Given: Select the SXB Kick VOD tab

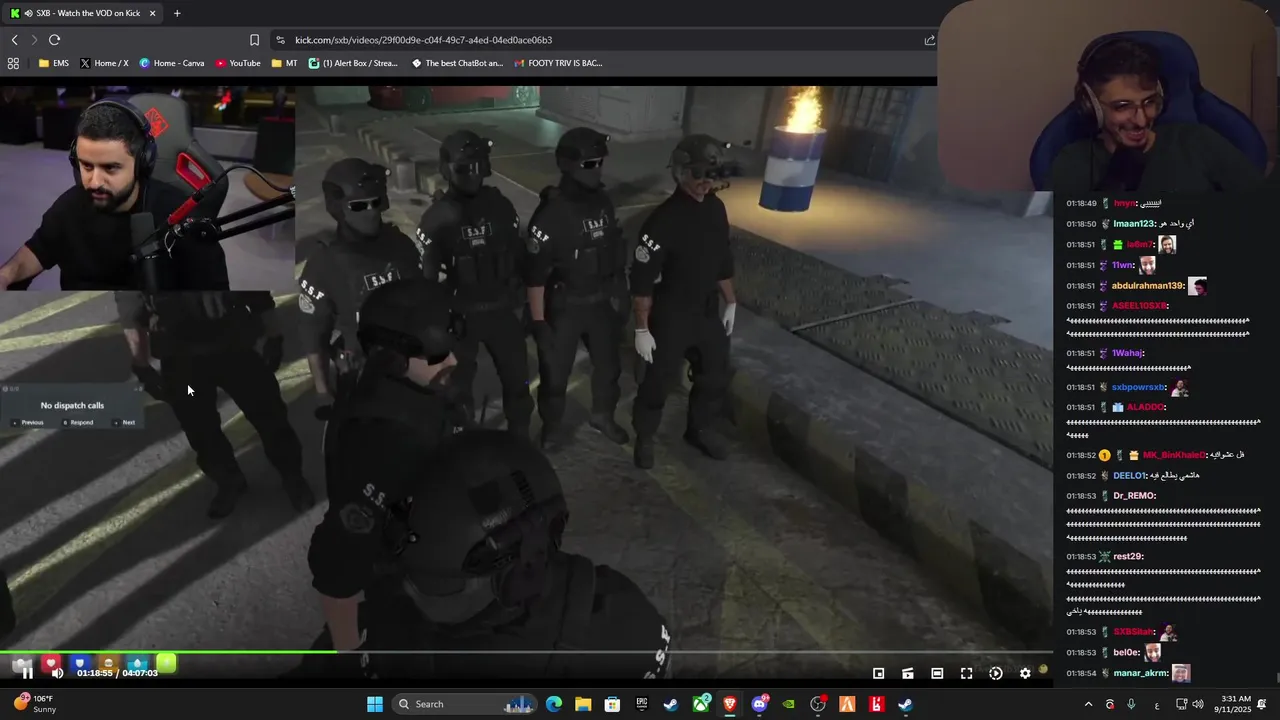Looking at the screenshot, I should pyautogui.click(x=82, y=13).
